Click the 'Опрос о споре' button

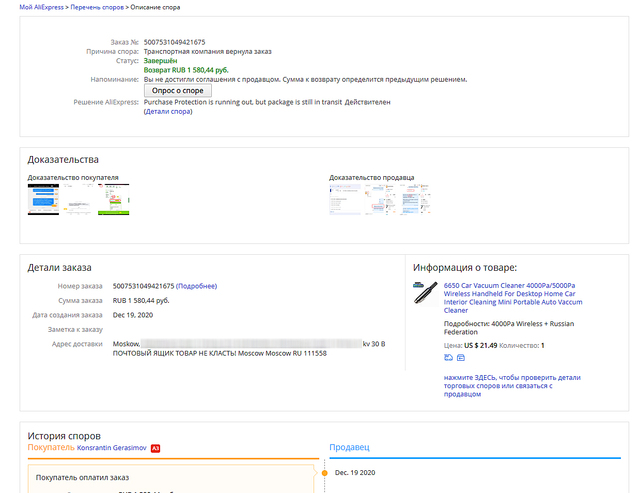178,91
